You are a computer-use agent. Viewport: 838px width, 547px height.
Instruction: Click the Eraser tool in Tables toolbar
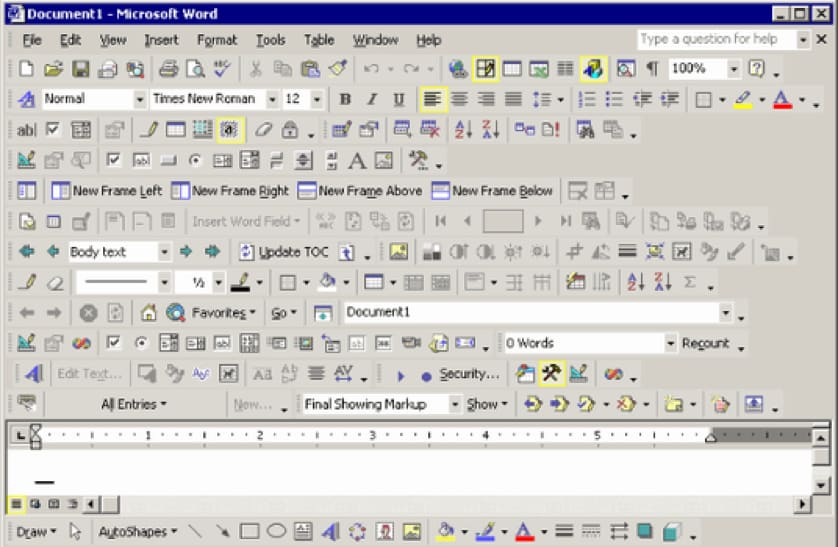tap(55, 282)
